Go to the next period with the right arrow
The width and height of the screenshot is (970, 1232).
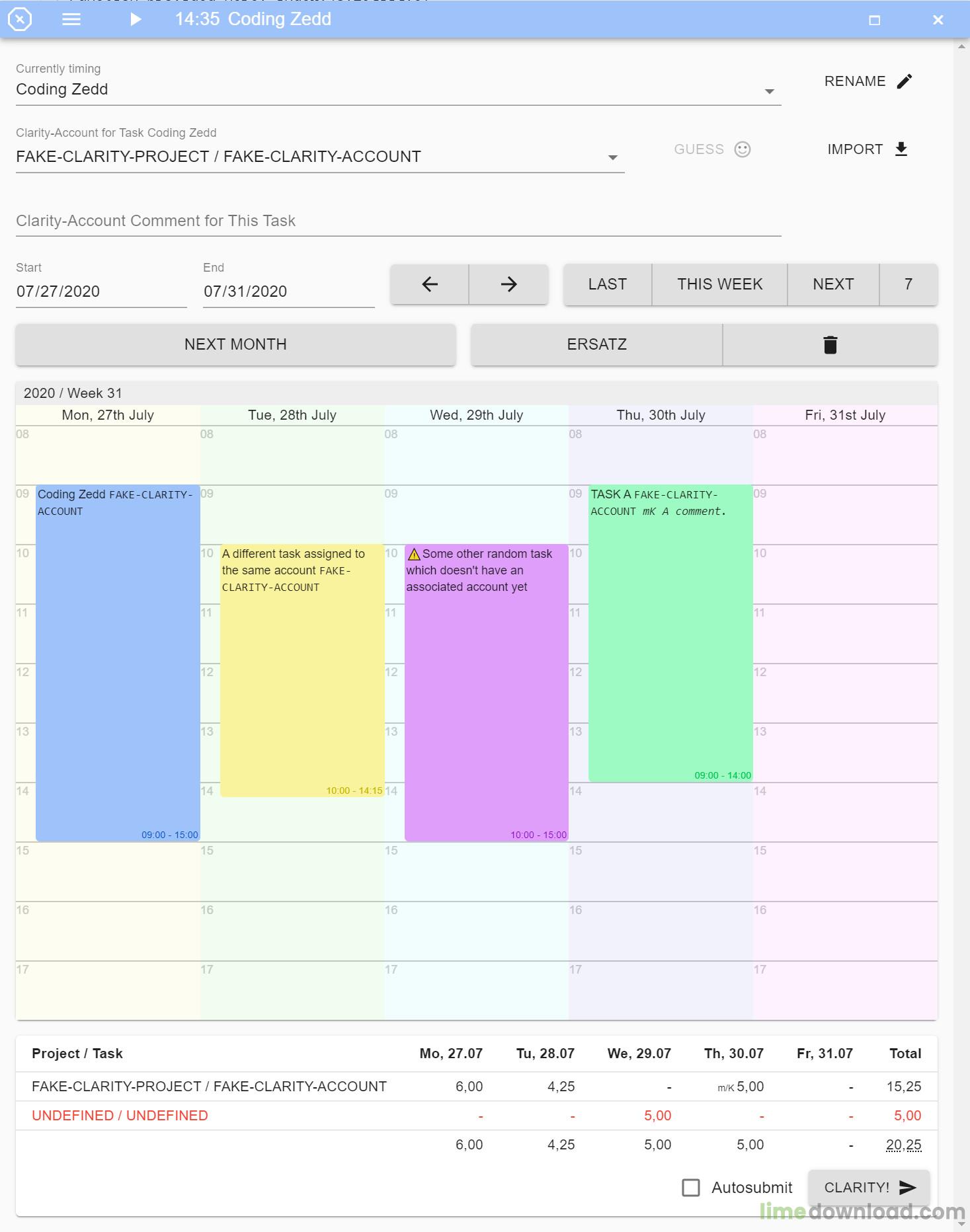click(x=508, y=284)
